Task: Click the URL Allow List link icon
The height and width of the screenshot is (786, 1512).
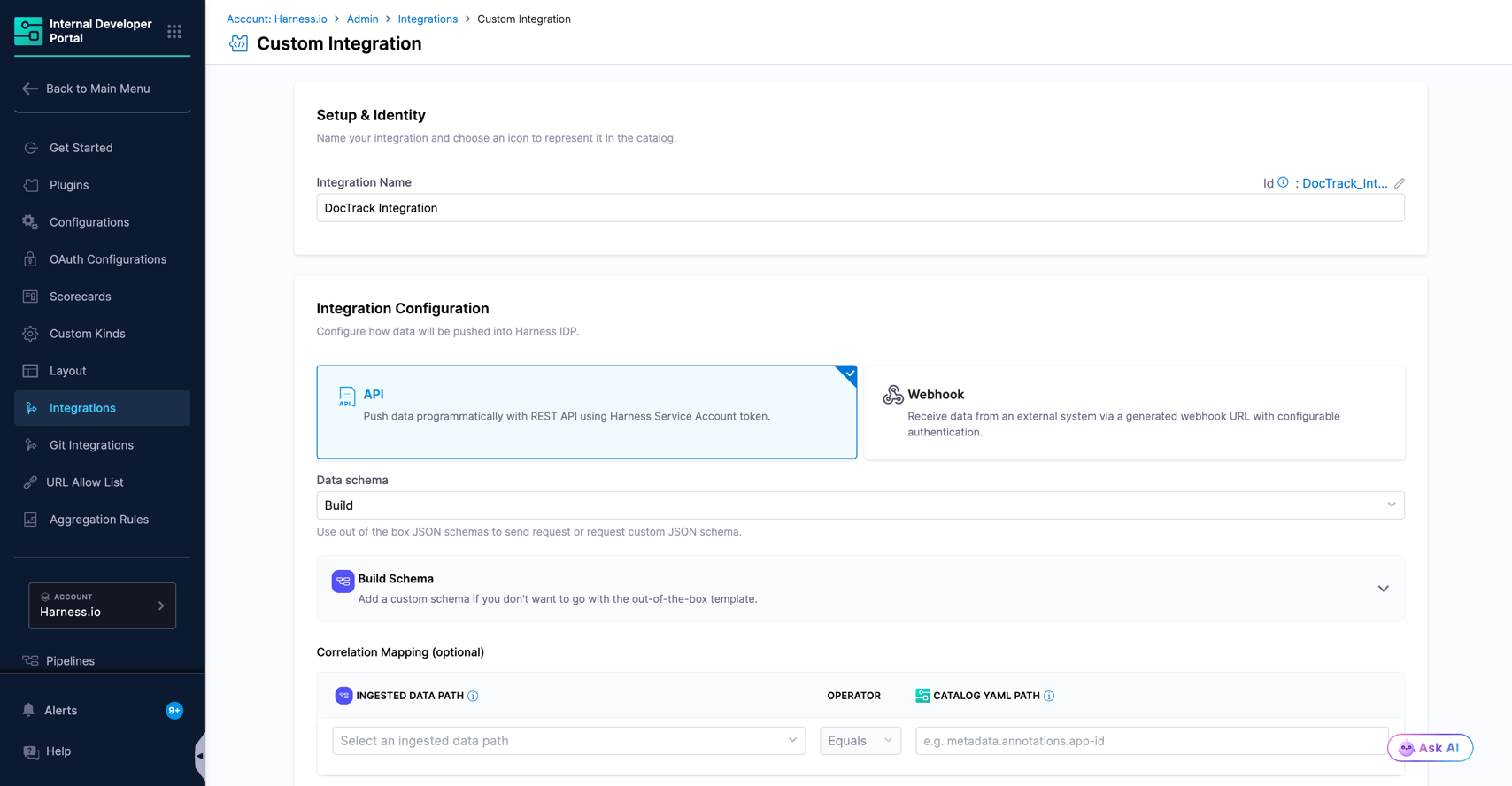Action: coord(31,482)
